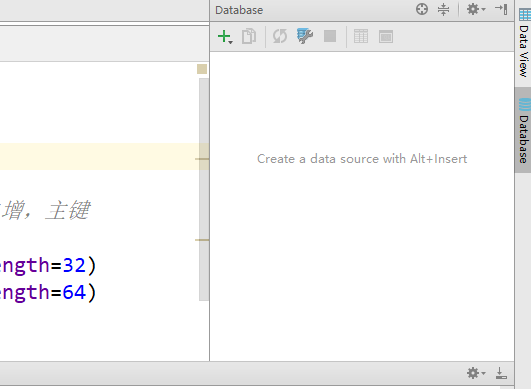Click the Chinese comment text 主键
The width and height of the screenshot is (531, 389).
[68, 210]
